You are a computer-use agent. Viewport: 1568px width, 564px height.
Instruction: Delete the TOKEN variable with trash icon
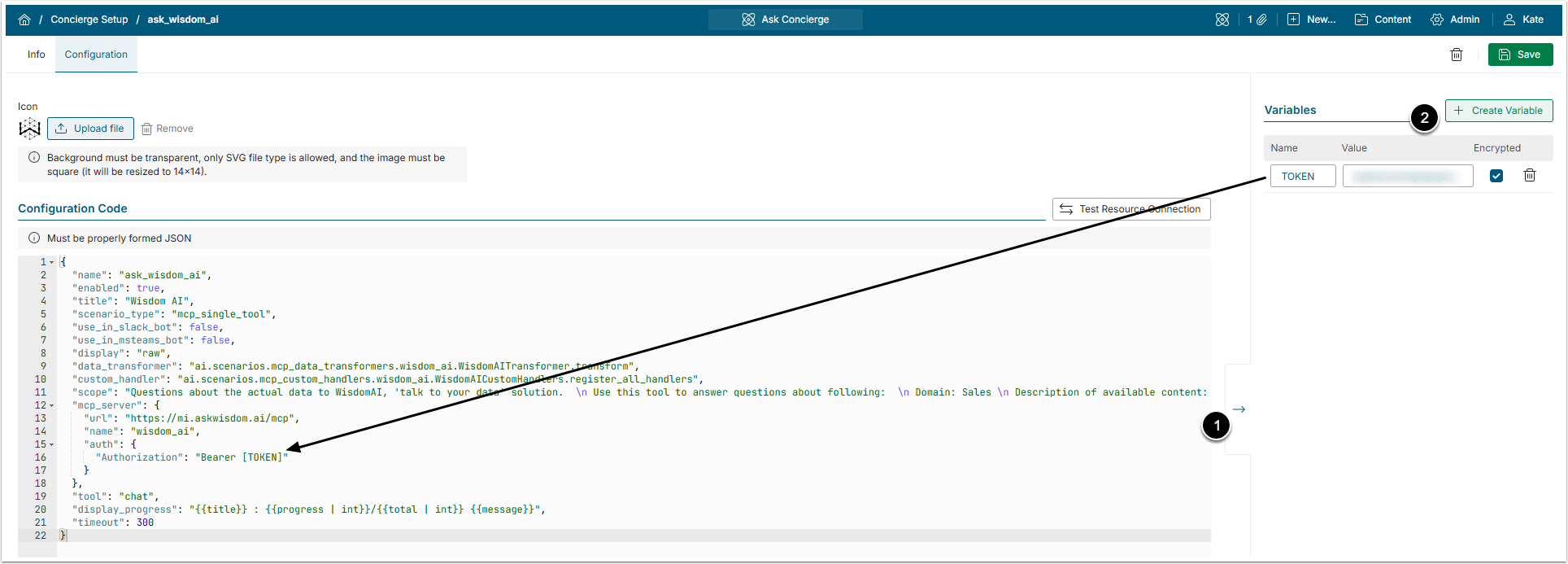pyautogui.click(x=1529, y=176)
